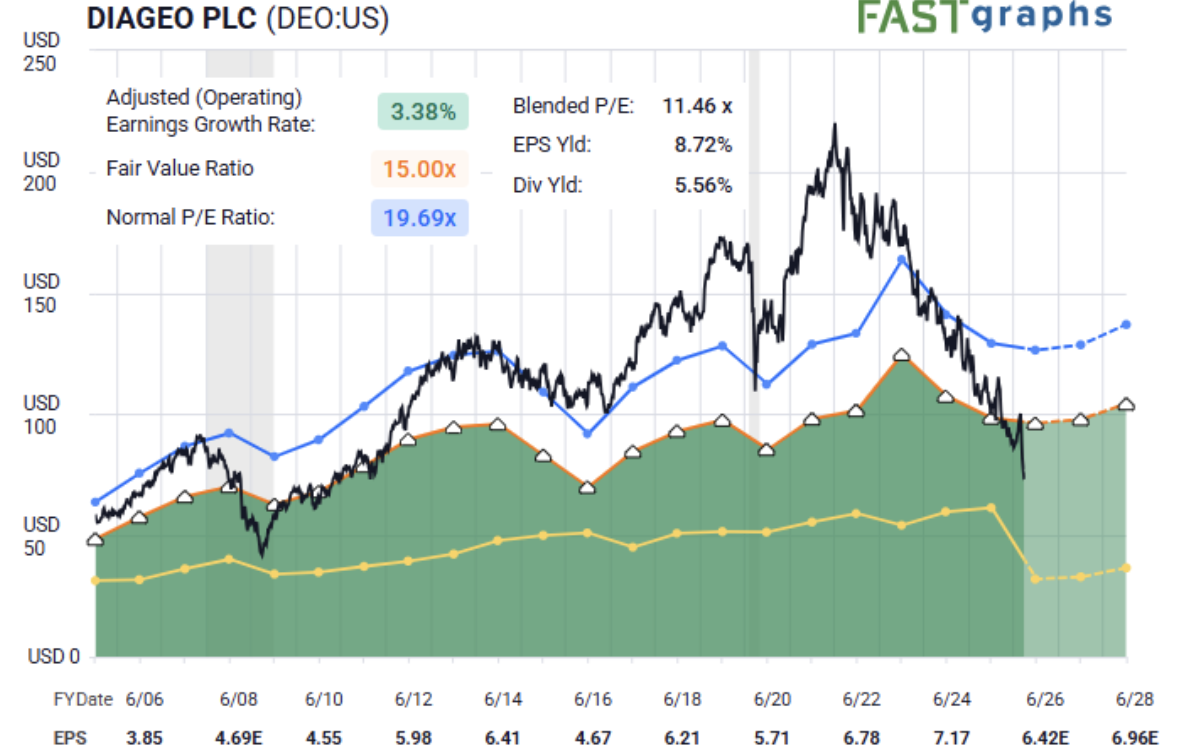Click the 6/14 fiscal year date

point(503,700)
